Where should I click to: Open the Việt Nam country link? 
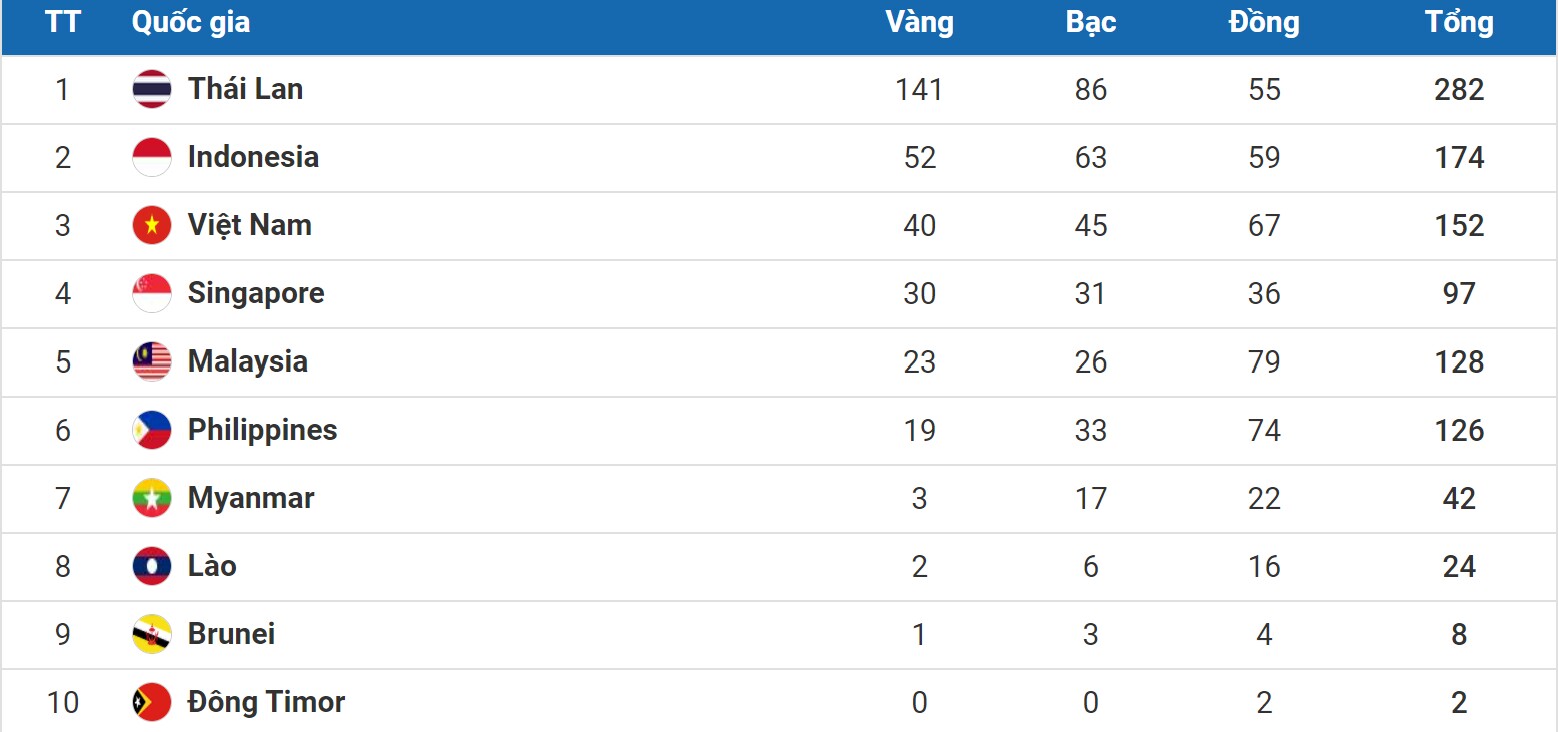[249, 225]
